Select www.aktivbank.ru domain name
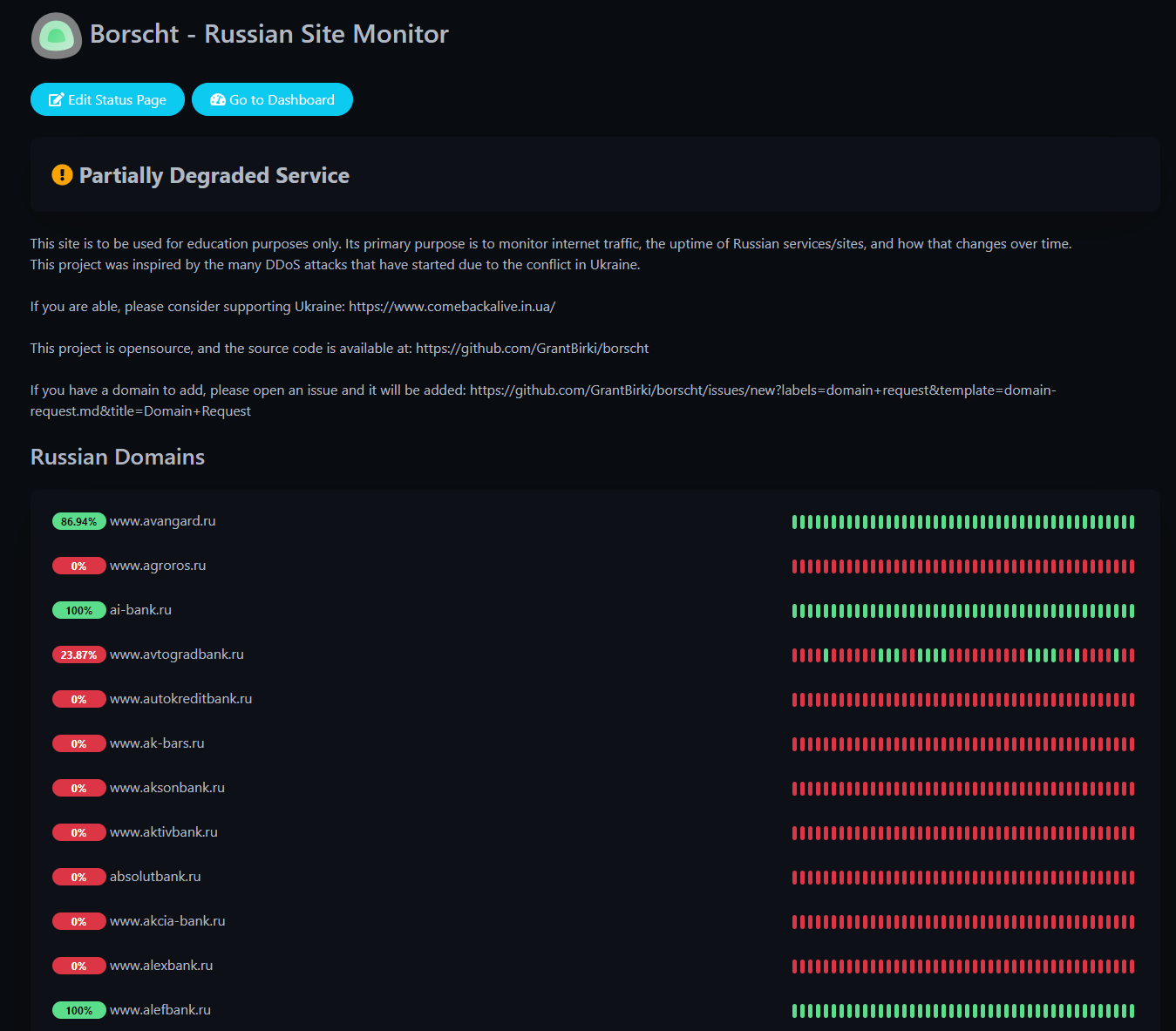 [x=164, y=832]
